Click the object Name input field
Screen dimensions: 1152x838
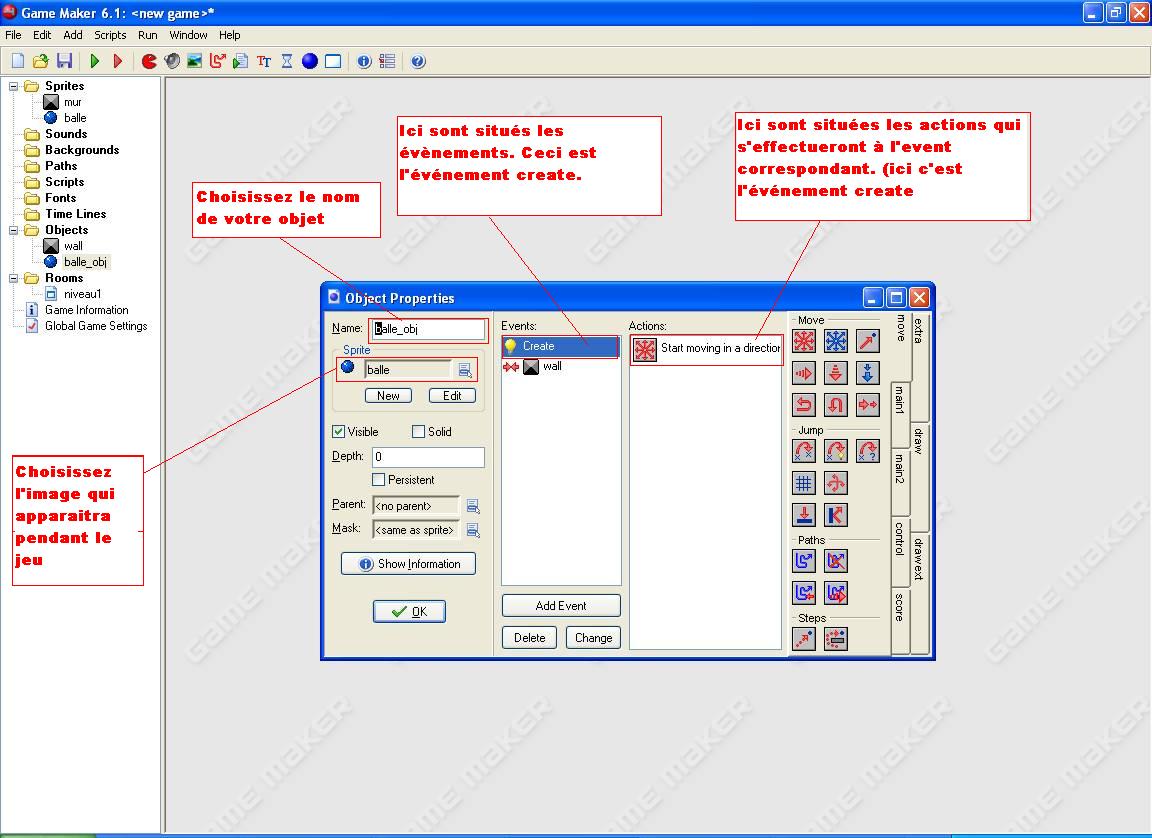(x=428, y=329)
